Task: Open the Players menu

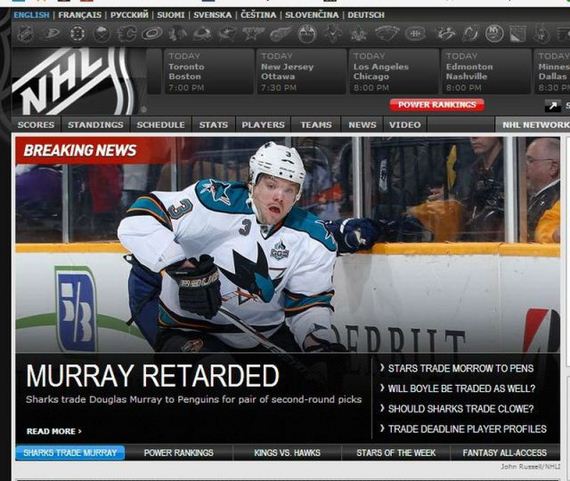Action: pyautogui.click(x=263, y=125)
